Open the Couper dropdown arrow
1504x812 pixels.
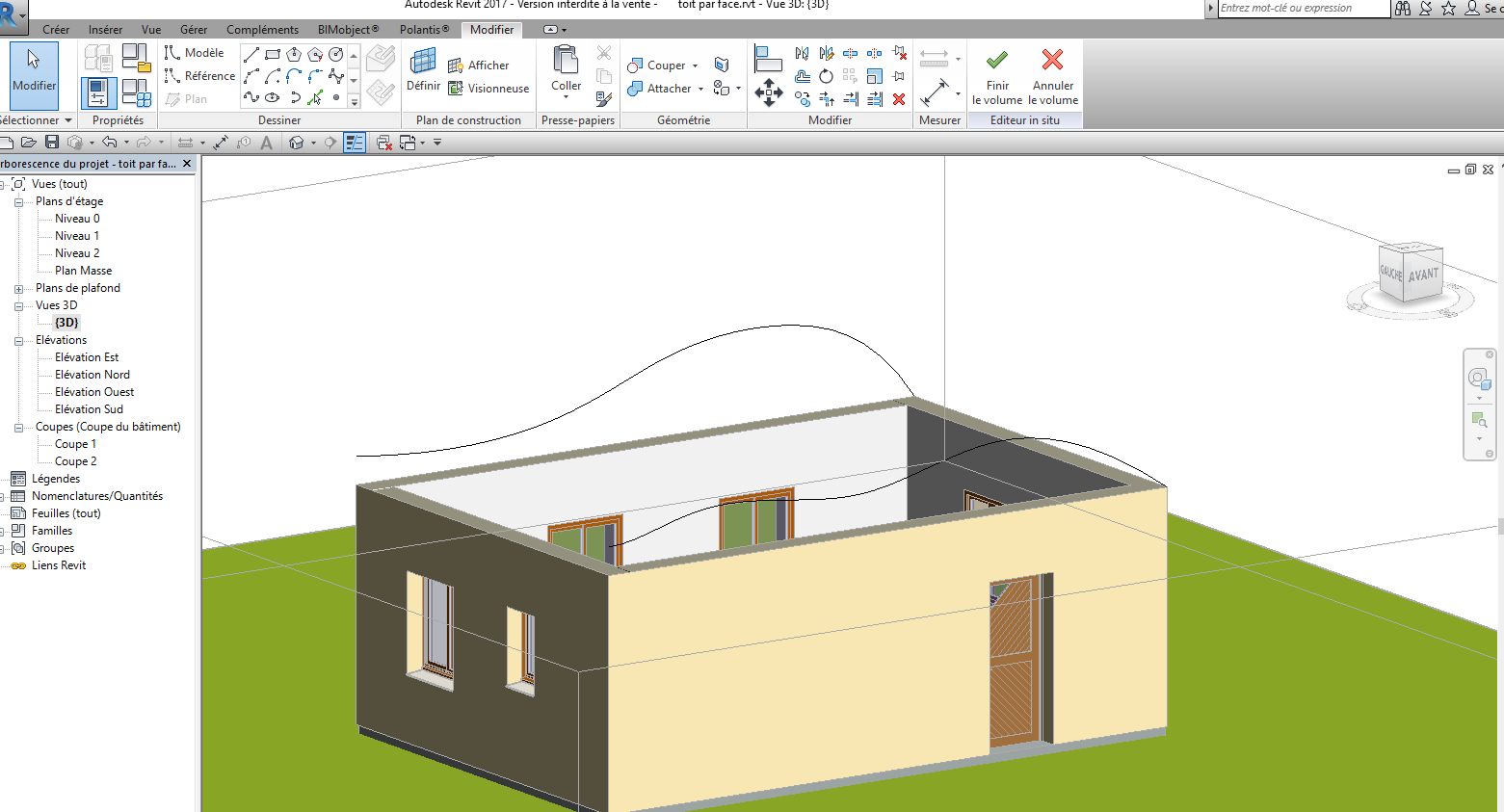(695, 66)
